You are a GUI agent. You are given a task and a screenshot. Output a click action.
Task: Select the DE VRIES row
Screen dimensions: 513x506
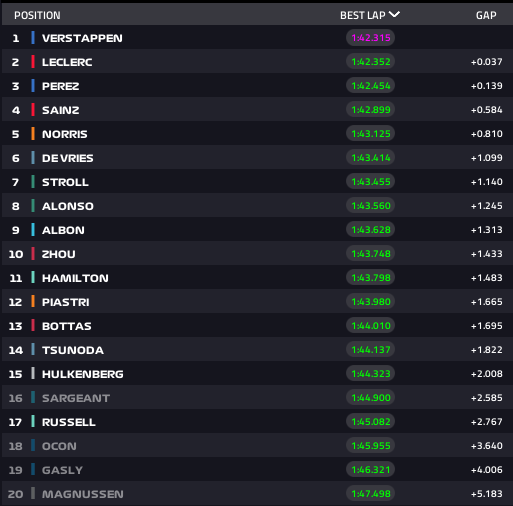257,158
